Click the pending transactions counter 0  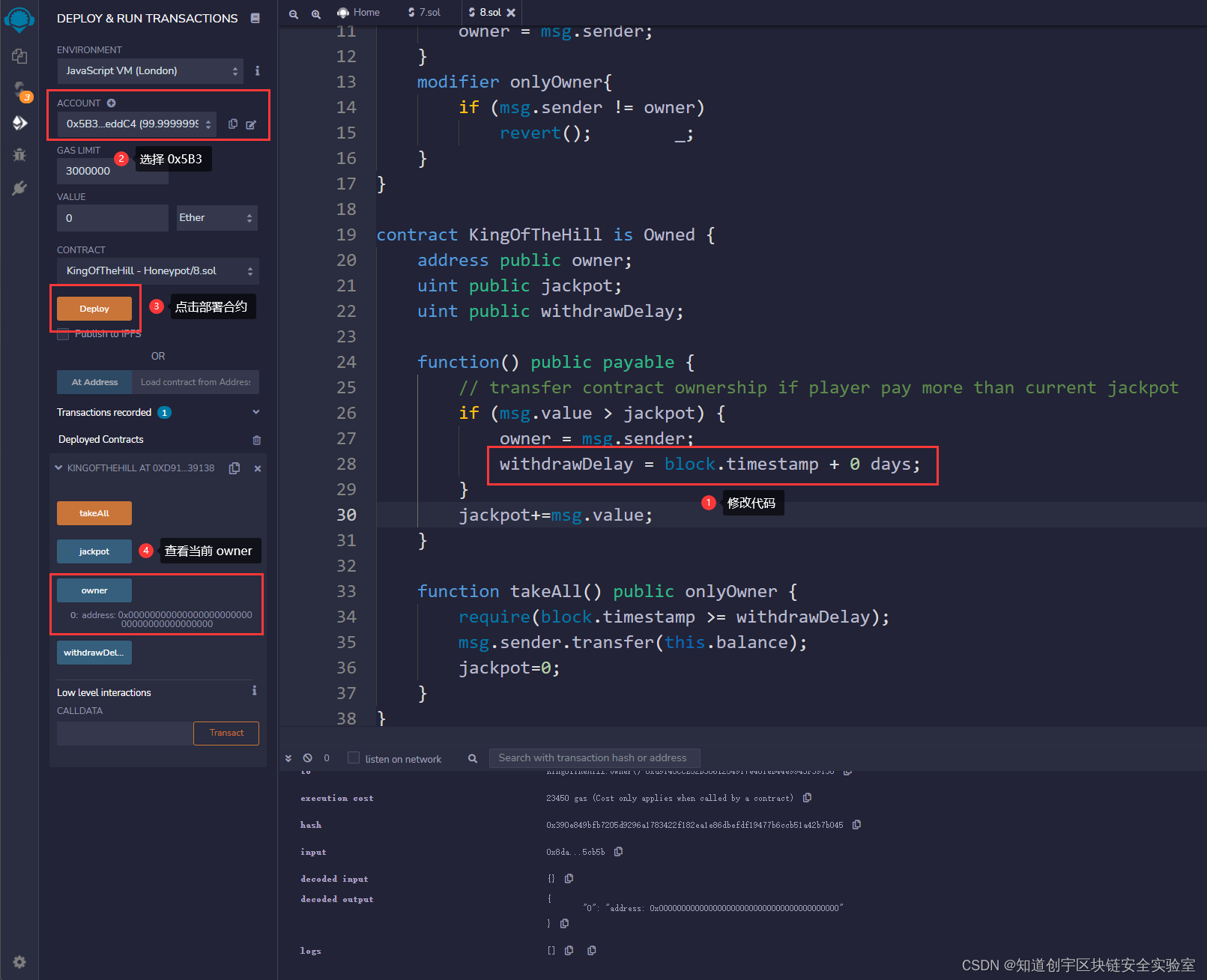[327, 758]
